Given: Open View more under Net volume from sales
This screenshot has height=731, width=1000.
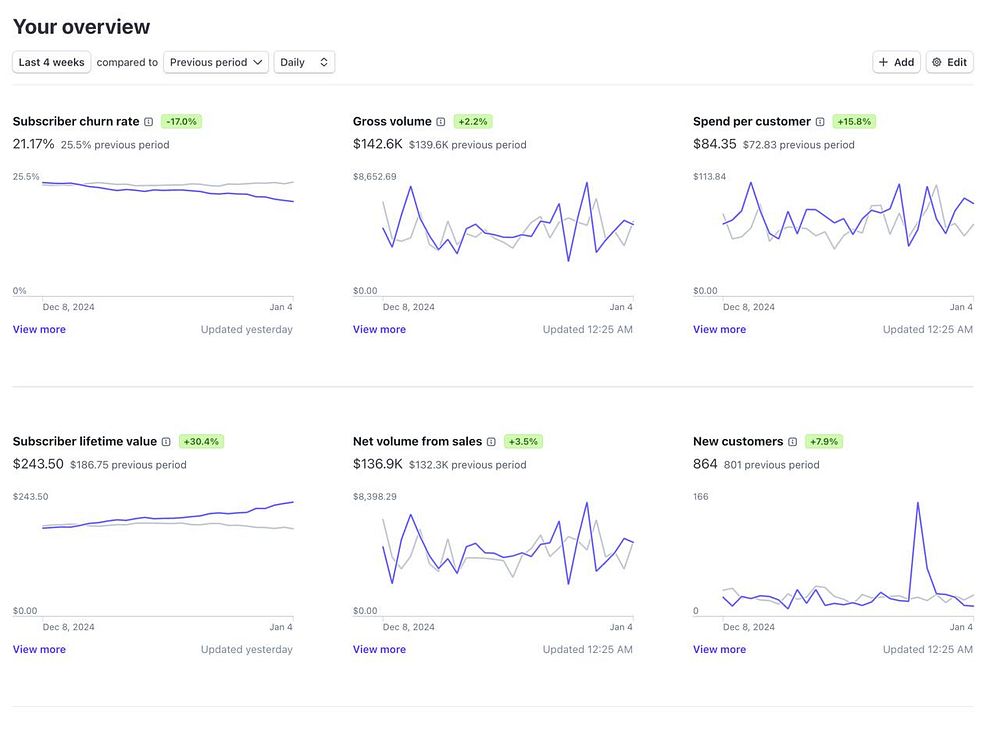Looking at the screenshot, I should 379,649.
